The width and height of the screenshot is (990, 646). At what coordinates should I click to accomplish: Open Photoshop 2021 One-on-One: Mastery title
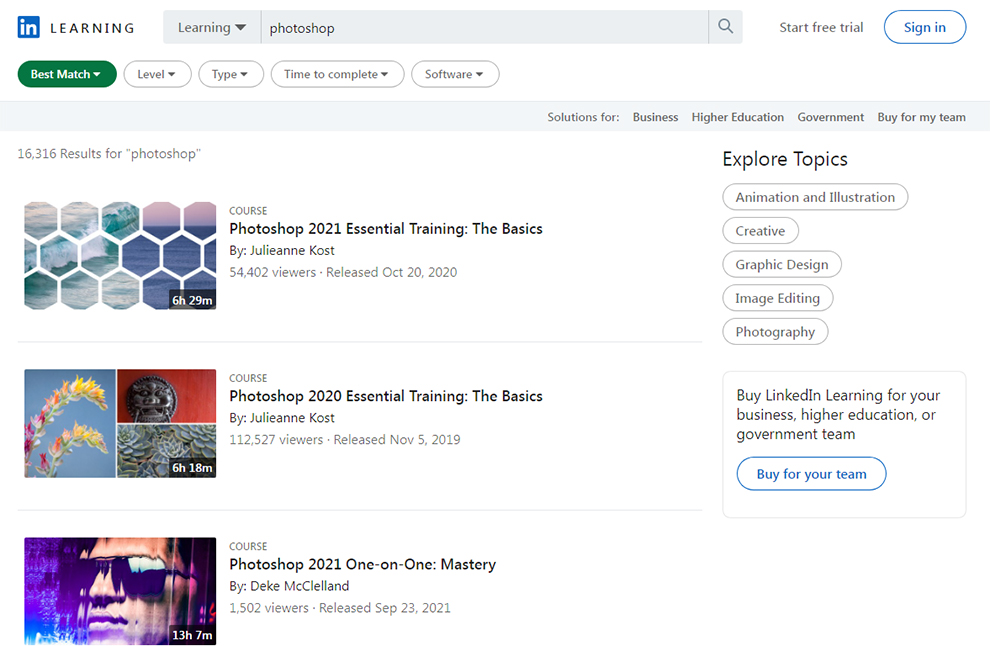point(362,564)
